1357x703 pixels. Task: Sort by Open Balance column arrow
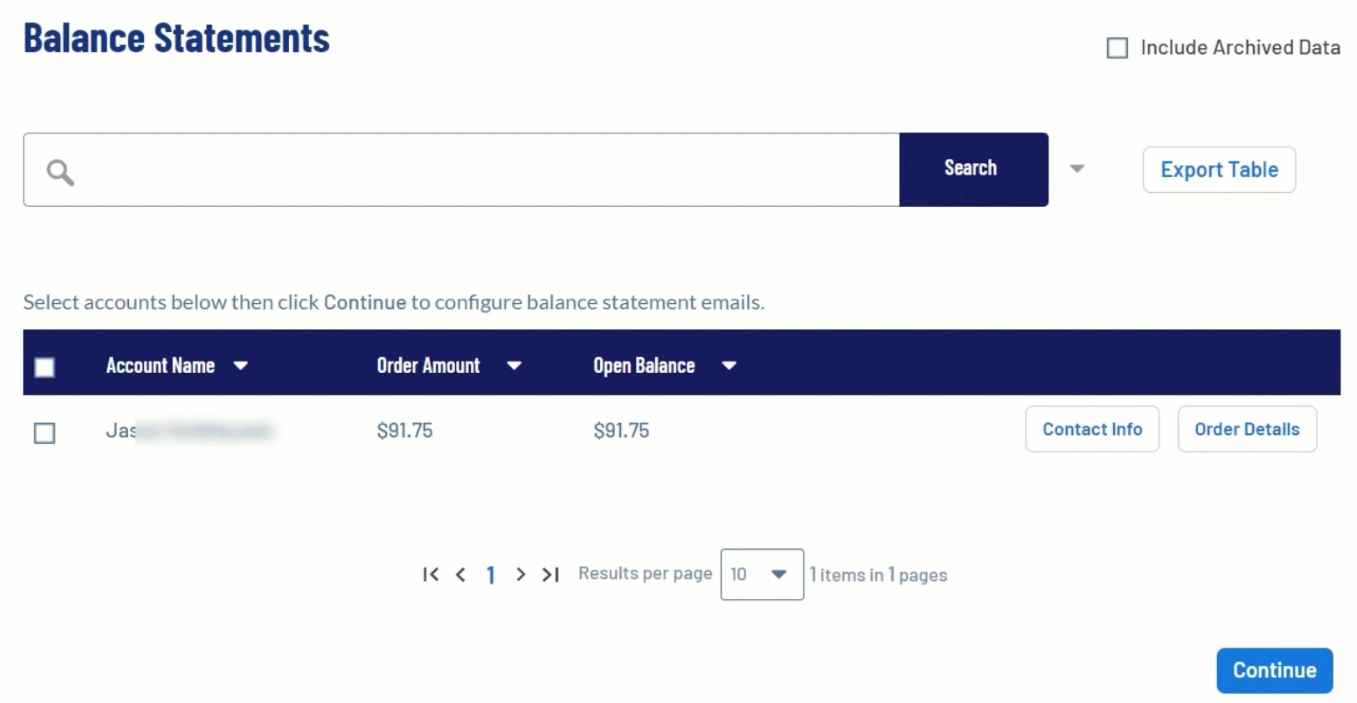[x=729, y=366]
